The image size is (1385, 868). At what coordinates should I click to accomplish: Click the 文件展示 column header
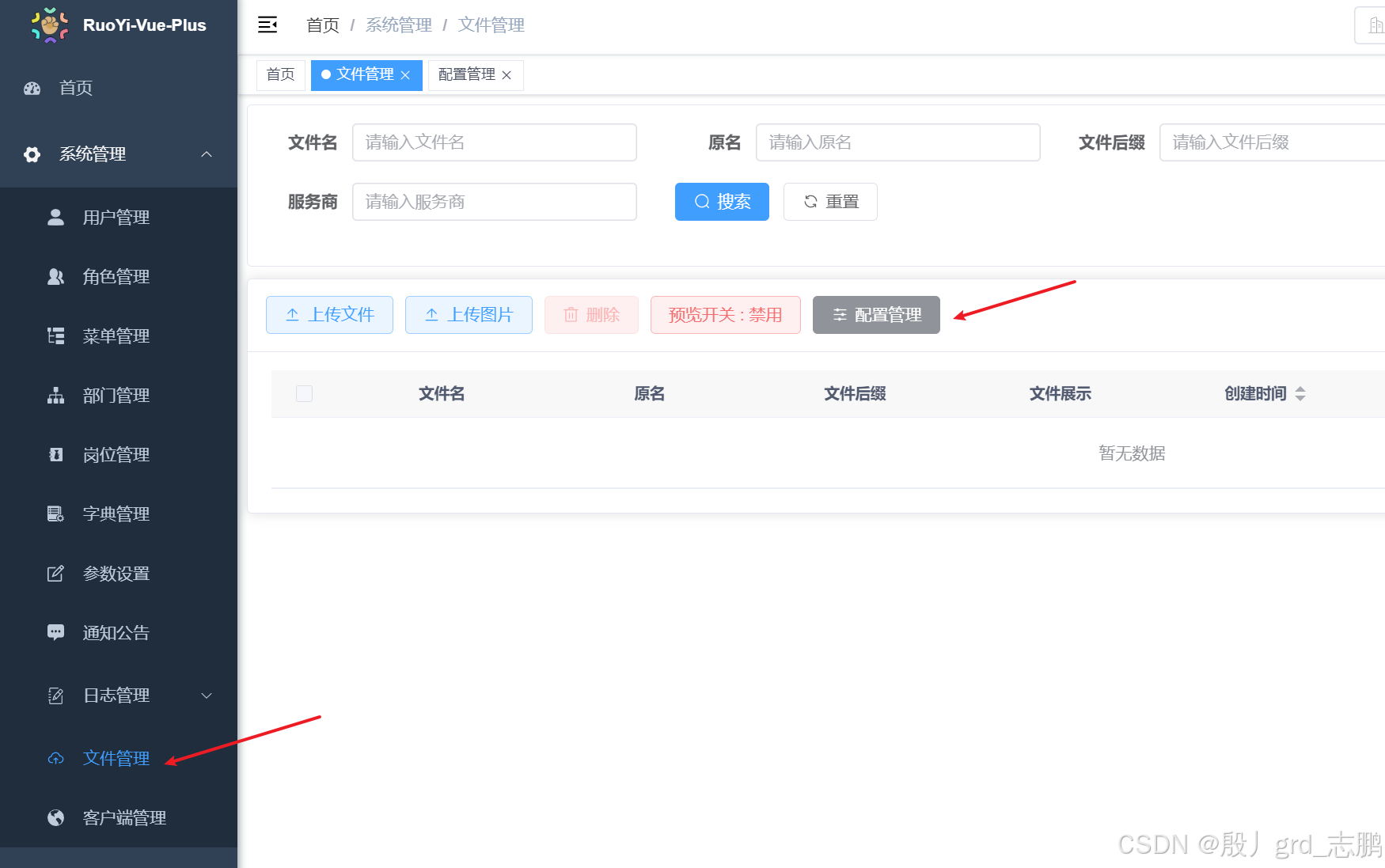[x=1061, y=393]
